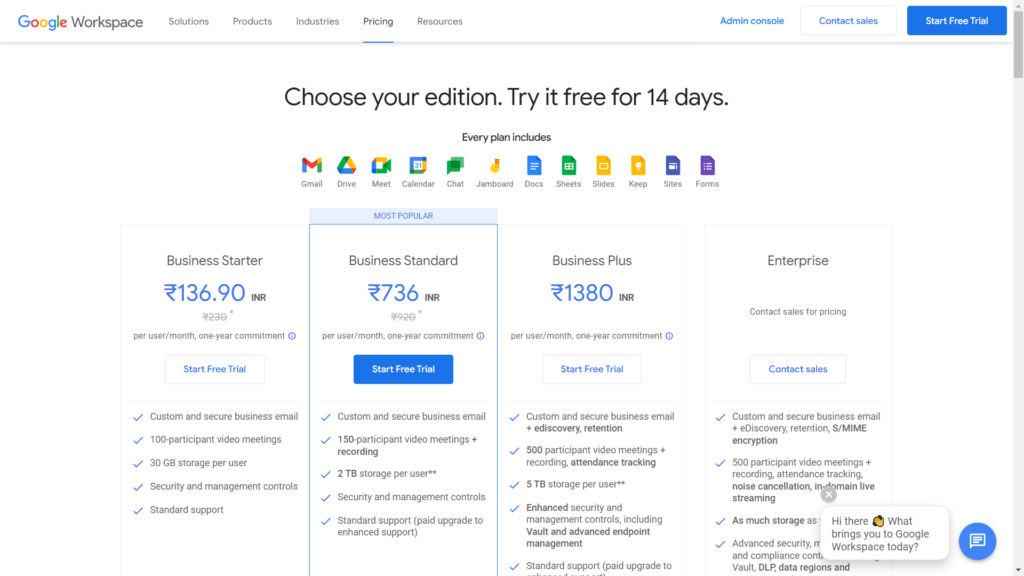Screen dimensions: 1024x576
Task: Expand the Industries menu
Action: tap(317, 21)
